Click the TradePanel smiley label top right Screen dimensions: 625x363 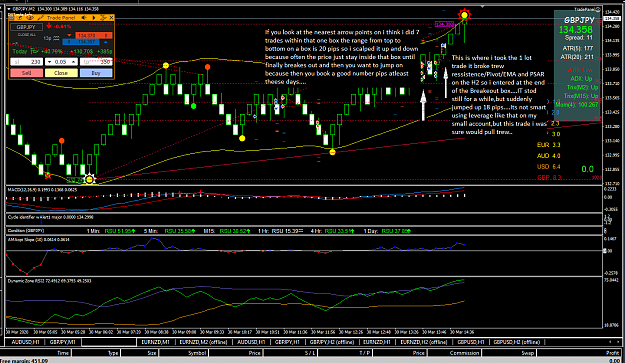tap(588, 9)
